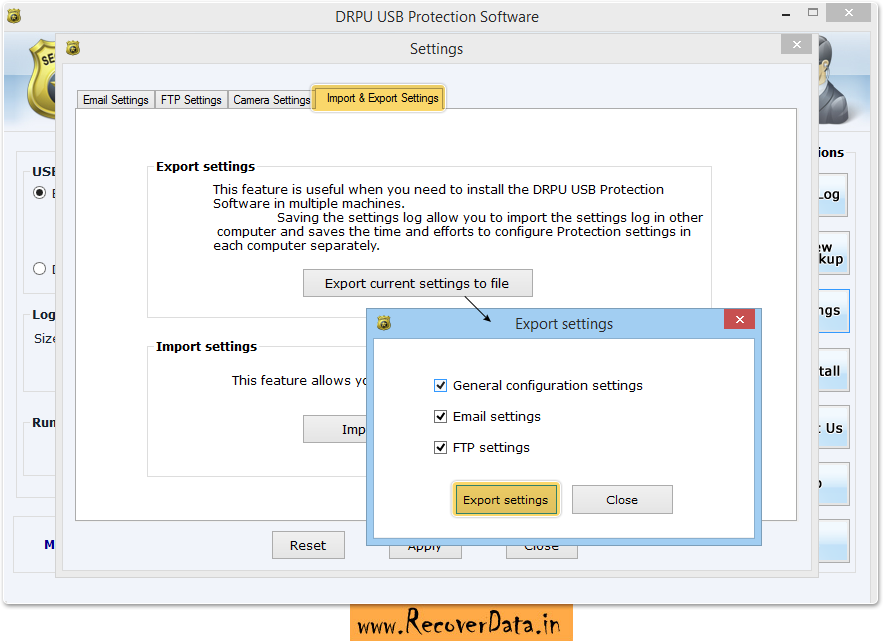Close the Settings window with X
The height and width of the screenshot is (641, 883).
click(796, 44)
